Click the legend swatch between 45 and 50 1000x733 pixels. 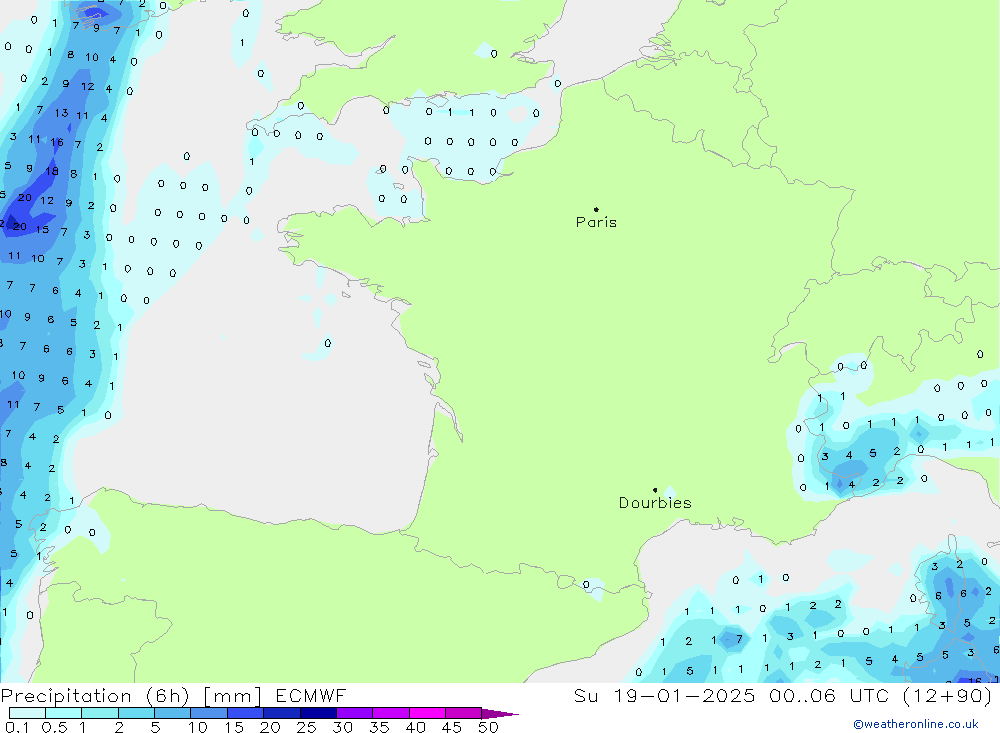(x=463, y=714)
